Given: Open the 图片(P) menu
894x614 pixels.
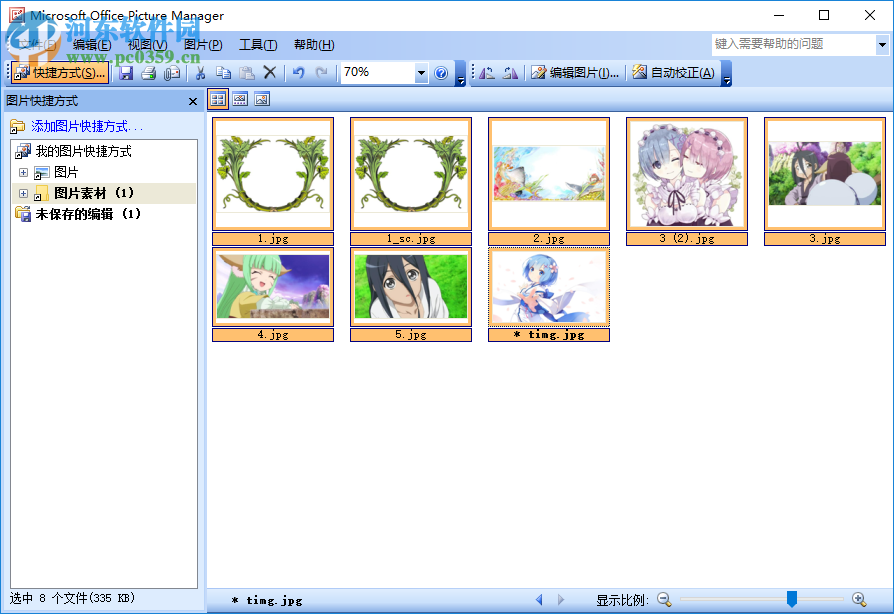Looking at the screenshot, I should (203, 45).
